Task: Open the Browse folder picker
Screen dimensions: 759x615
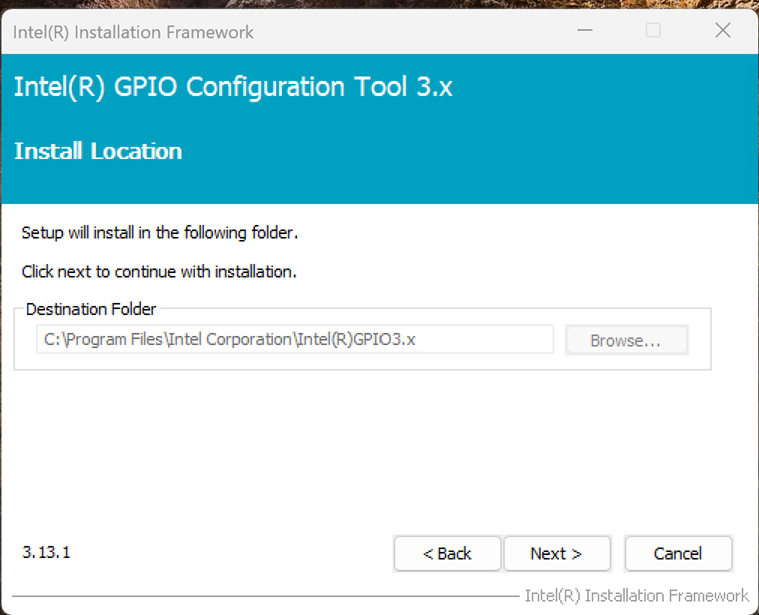Action: pyautogui.click(x=626, y=340)
